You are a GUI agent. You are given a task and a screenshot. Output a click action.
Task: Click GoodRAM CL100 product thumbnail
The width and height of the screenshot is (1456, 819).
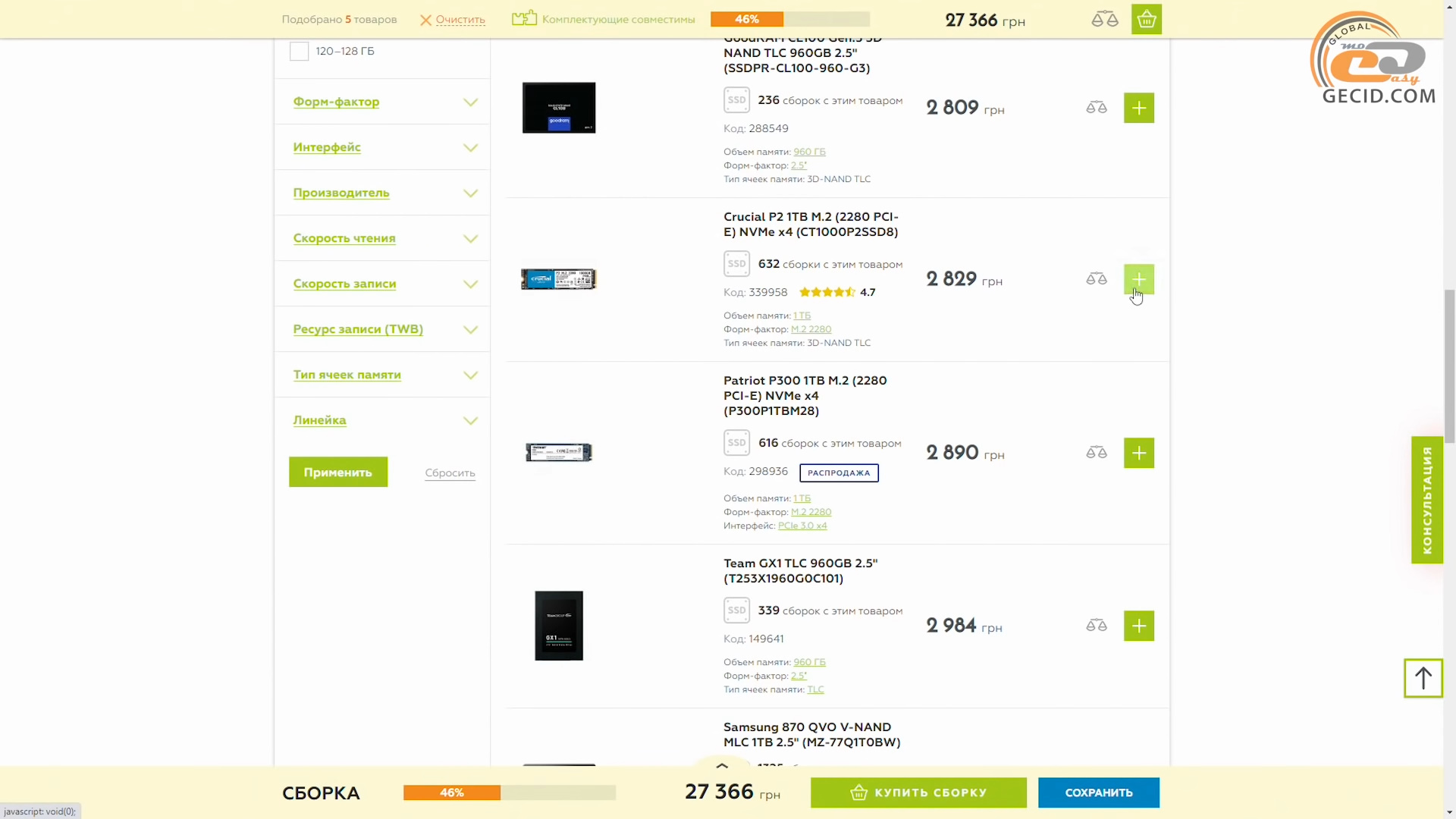pos(559,108)
